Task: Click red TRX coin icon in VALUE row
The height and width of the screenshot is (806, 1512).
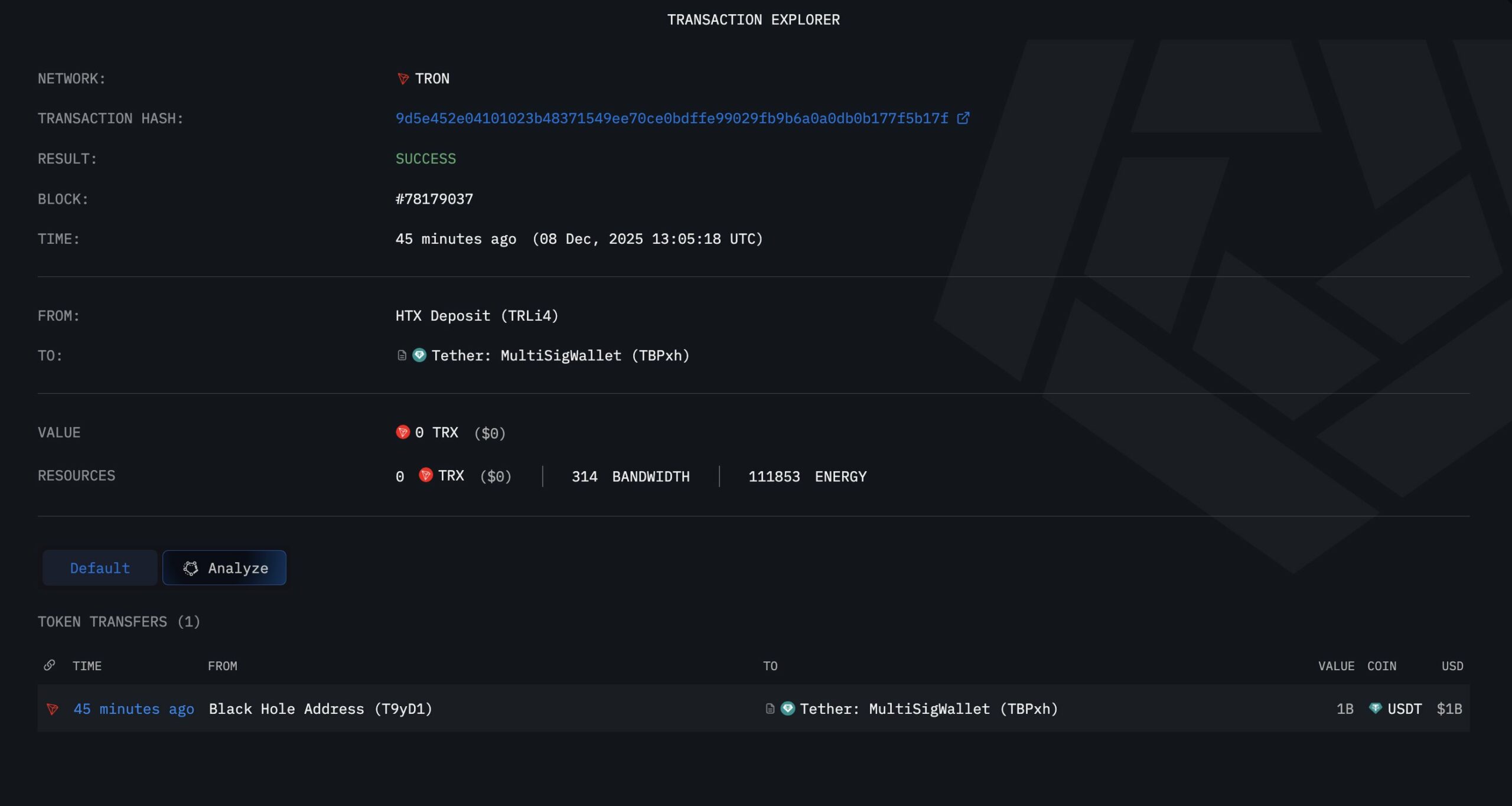Action: coord(403,432)
